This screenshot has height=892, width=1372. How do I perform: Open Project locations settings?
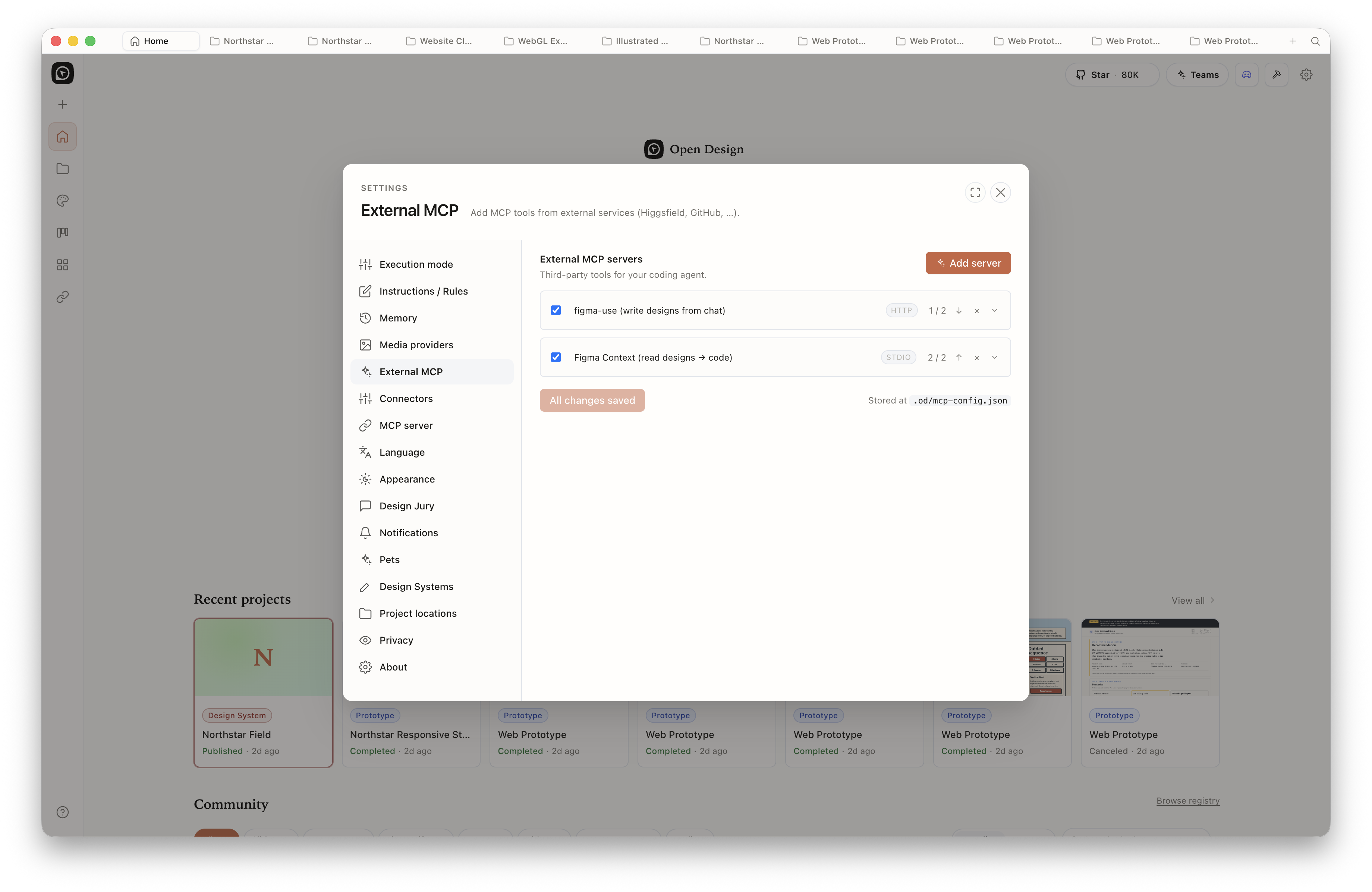pos(432,613)
